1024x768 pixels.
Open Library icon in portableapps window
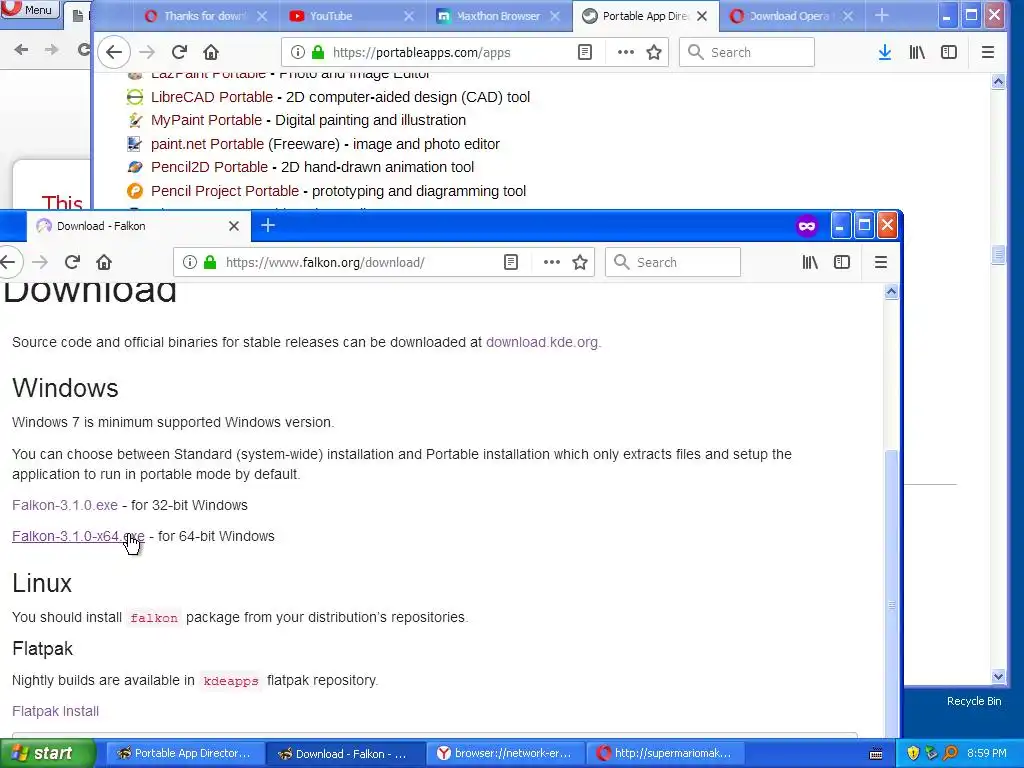(917, 52)
